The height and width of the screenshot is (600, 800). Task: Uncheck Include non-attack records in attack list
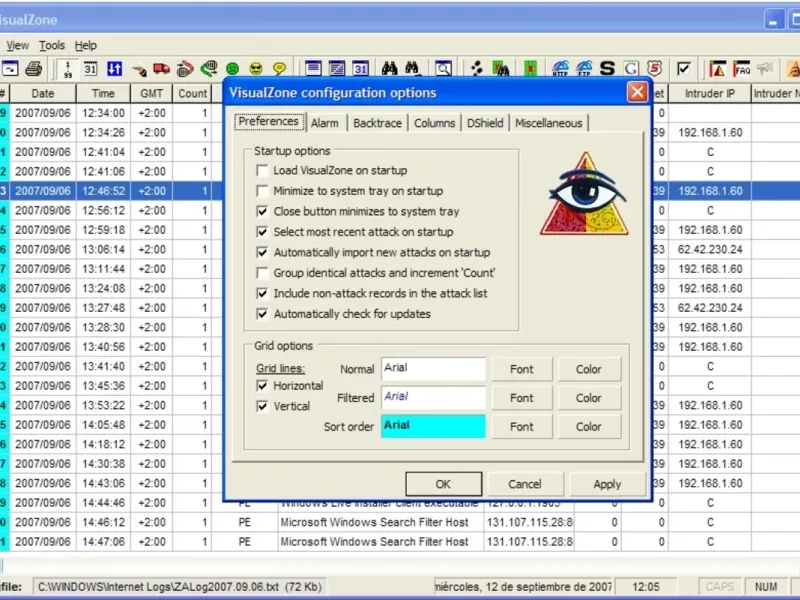click(262, 293)
